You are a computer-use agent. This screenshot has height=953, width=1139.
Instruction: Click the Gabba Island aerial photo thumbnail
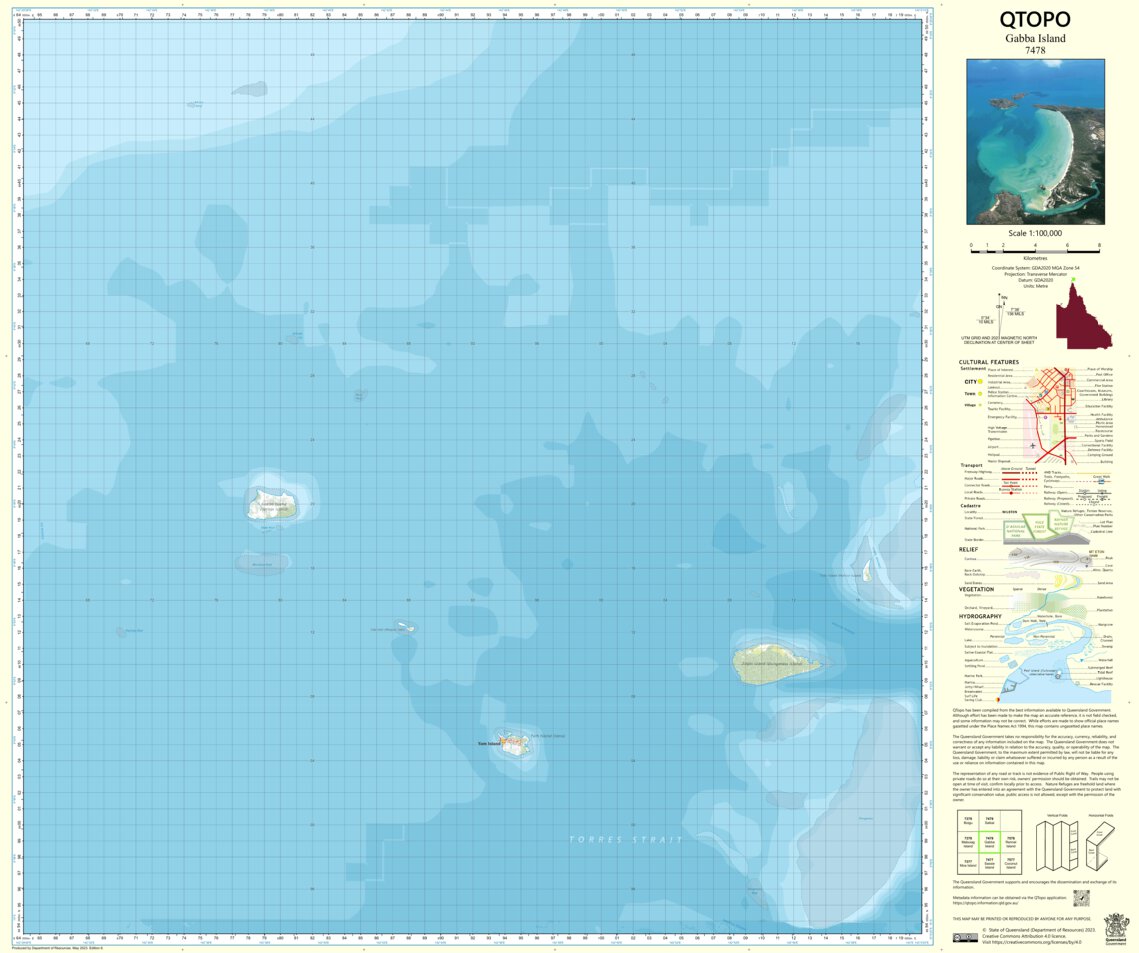click(x=1035, y=145)
